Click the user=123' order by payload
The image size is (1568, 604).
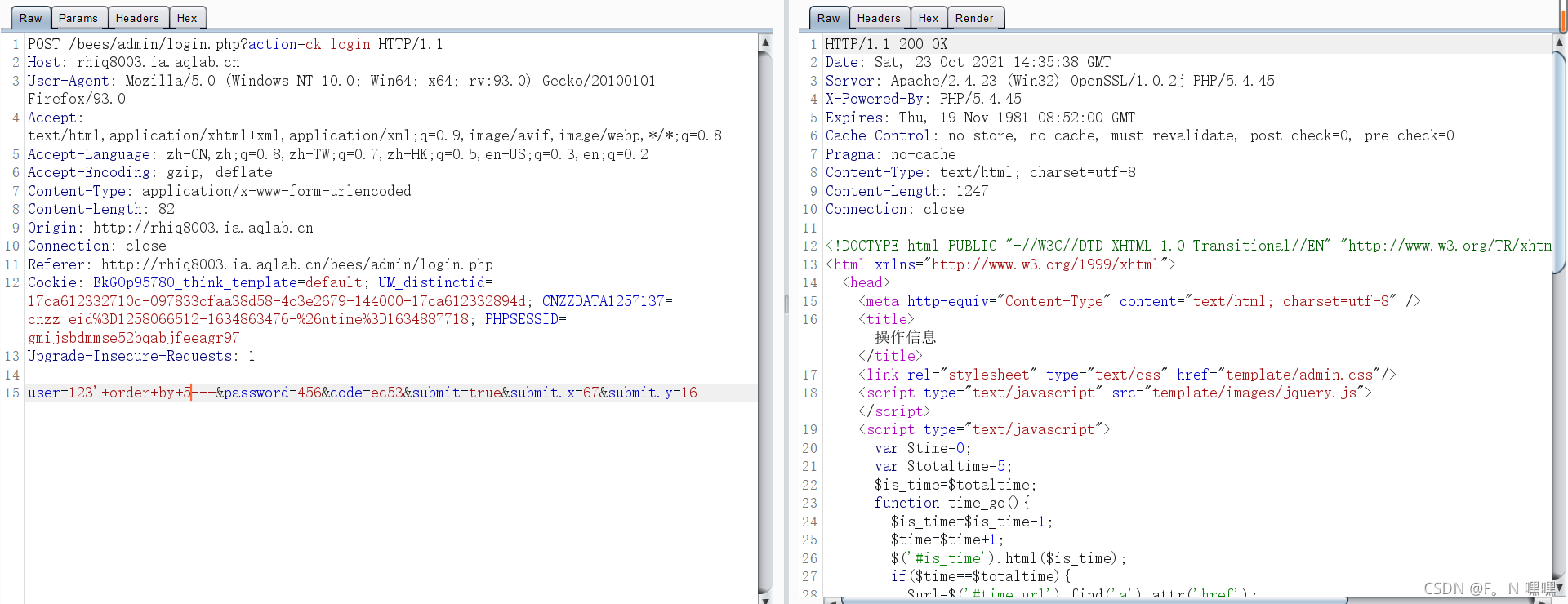click(x=122, y=393)
